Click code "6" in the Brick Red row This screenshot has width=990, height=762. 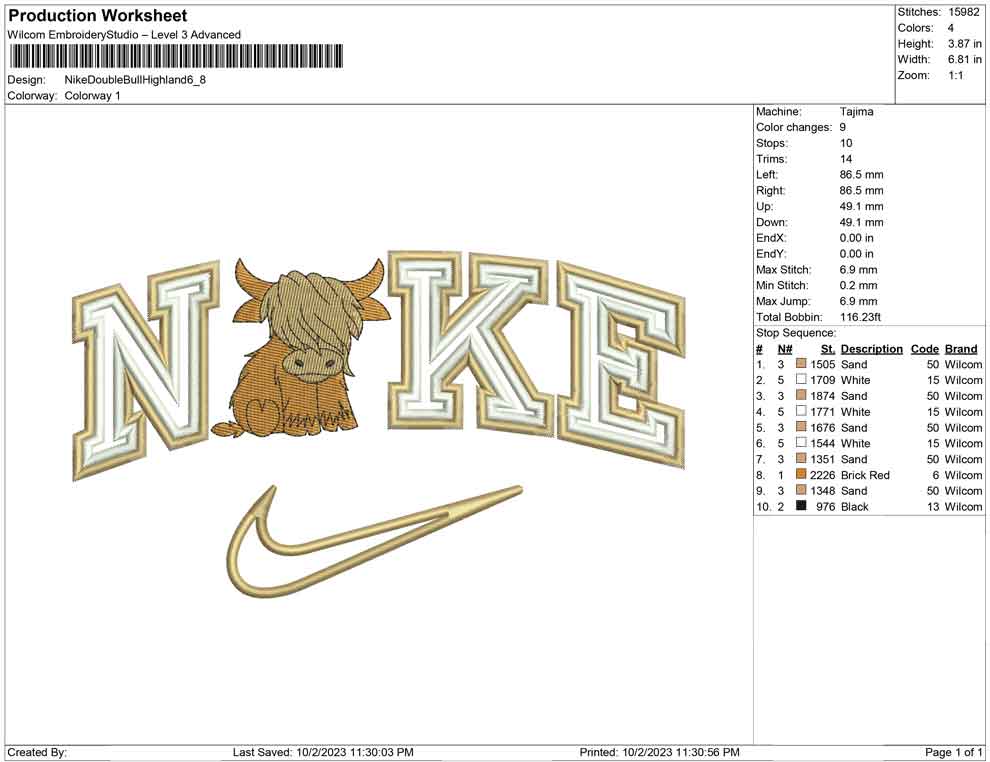click(935, 475)
